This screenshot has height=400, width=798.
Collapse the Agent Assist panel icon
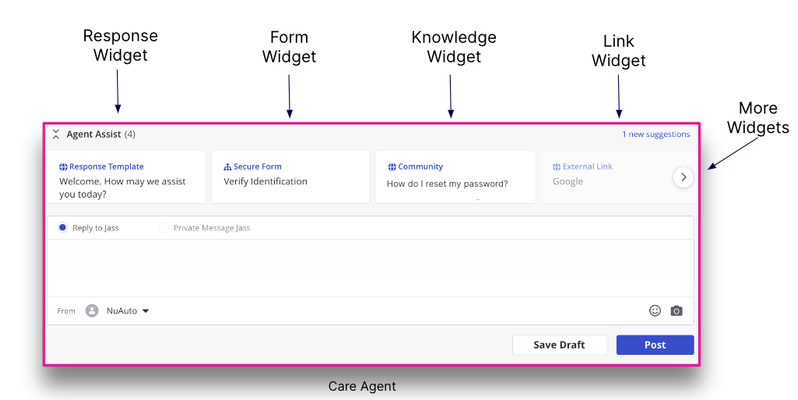click(56, 134)
